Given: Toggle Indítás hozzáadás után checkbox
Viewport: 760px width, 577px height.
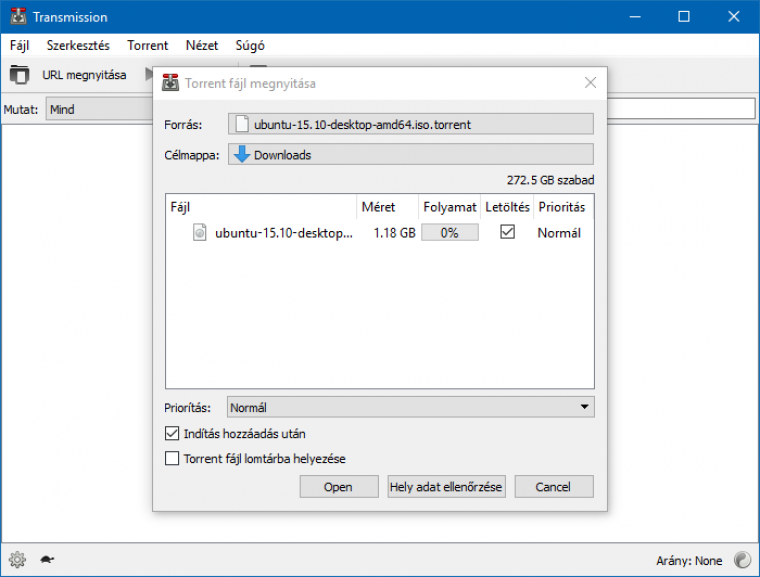Looking at the screenshot, I should pos(172,433).
